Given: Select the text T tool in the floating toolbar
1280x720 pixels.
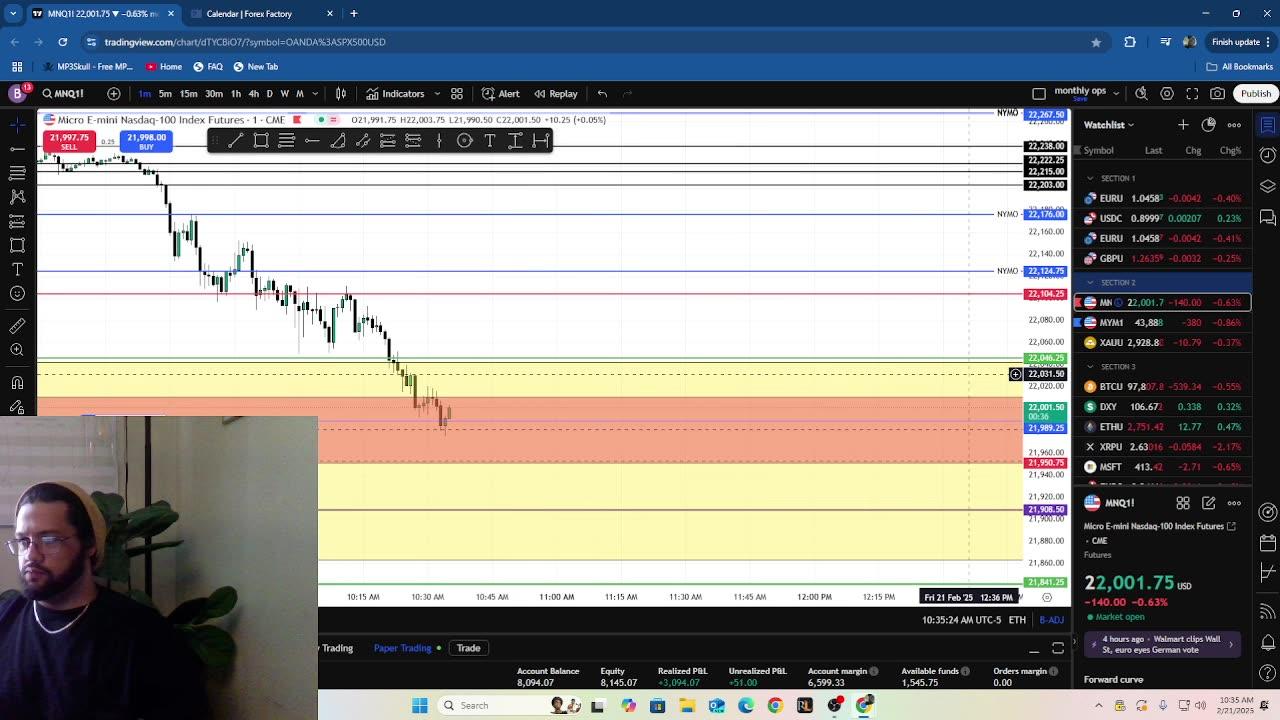Looking at the screenshot, I should tap(490, 141).
